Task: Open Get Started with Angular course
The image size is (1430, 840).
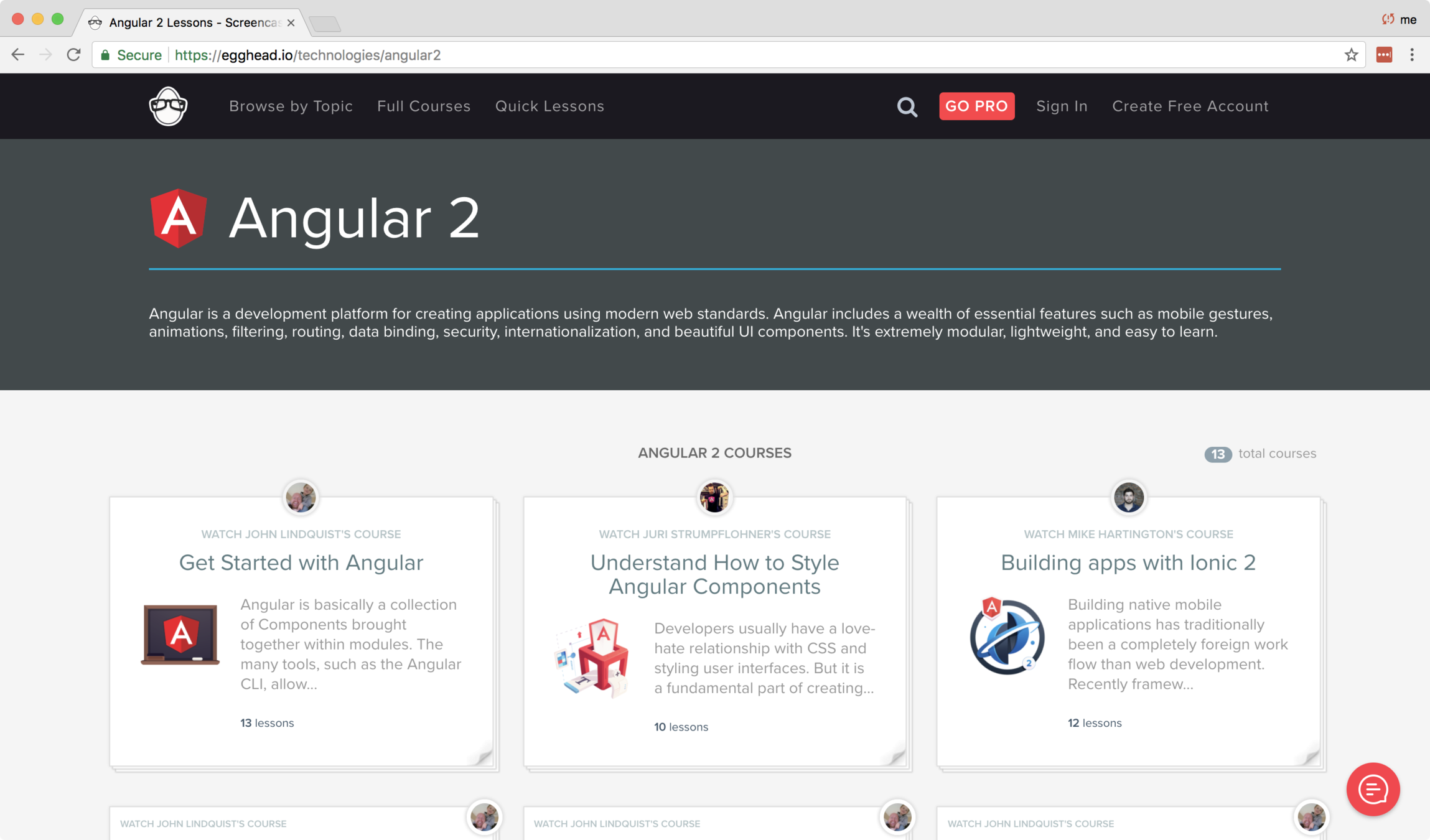Action: click(x=301, y=562)
